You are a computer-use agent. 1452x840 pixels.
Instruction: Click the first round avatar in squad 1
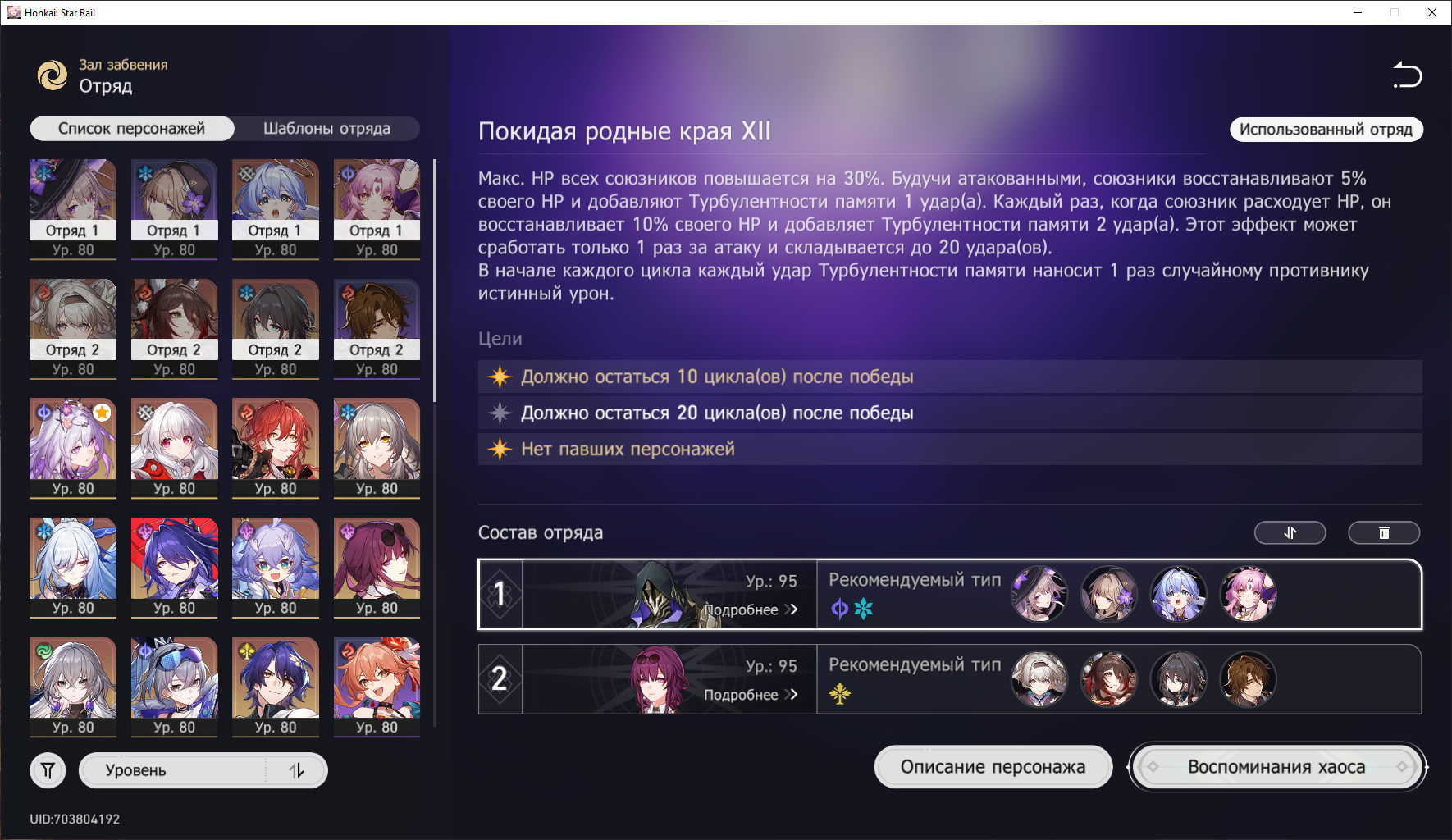[1039, 594]
